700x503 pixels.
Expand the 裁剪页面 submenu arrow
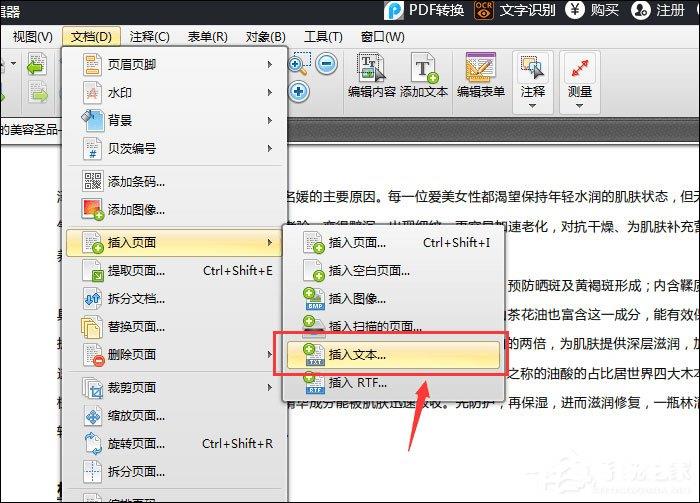click(270, 387)
